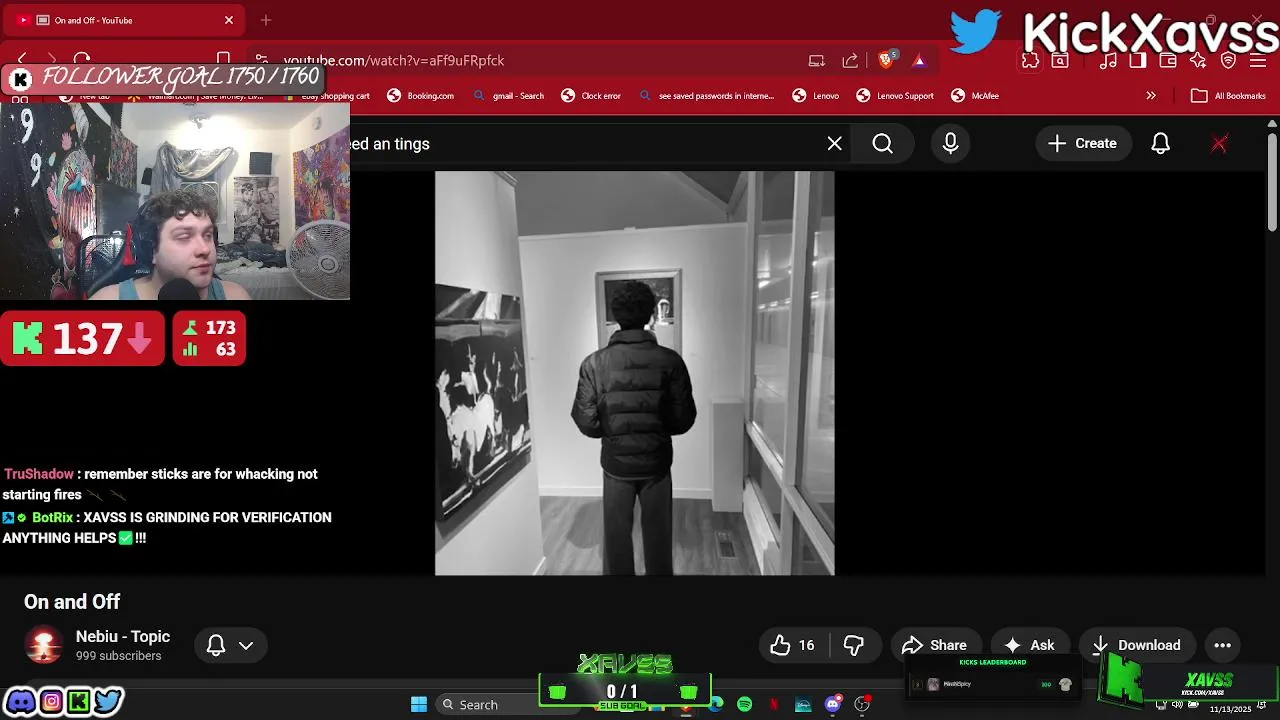The width and height of the screenshot is (1280, 720).
Task: Click the Ask button
Action: (1029, 645)
